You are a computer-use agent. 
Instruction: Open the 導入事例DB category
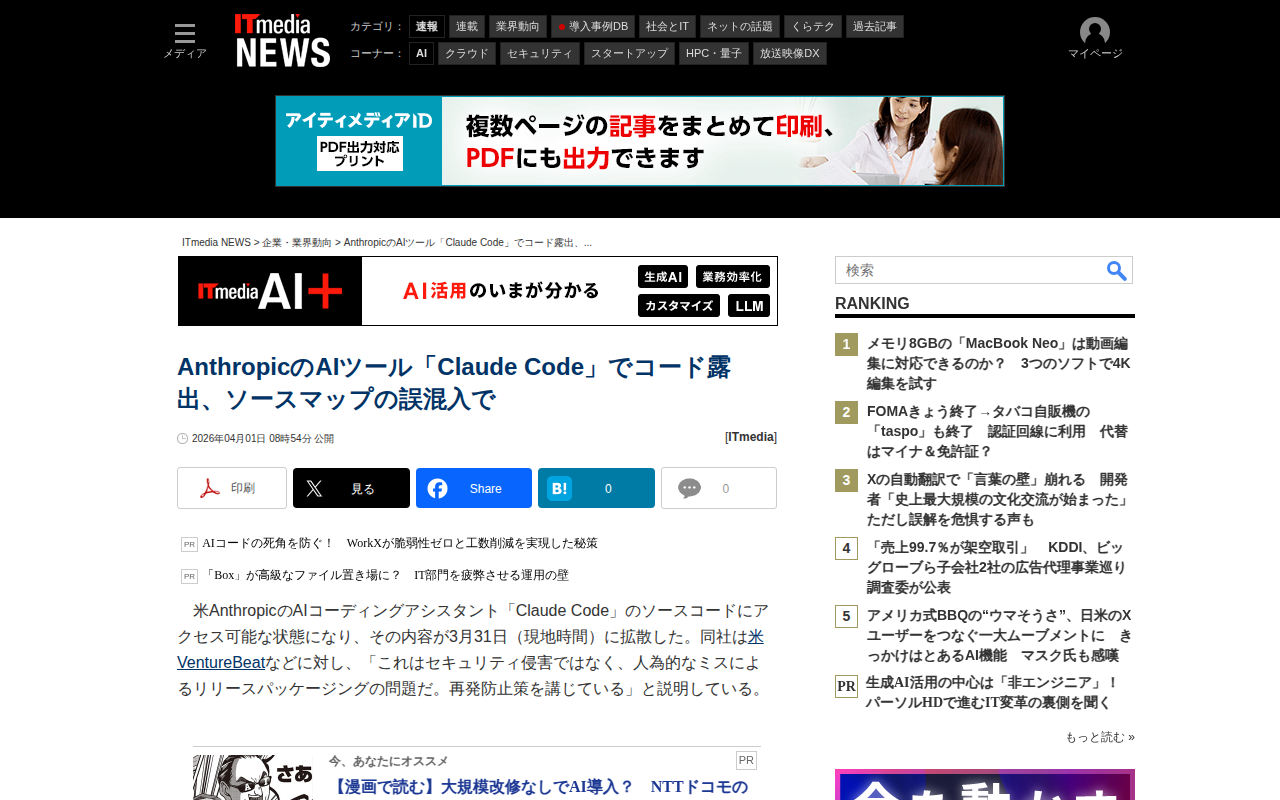tap(593, 27)
